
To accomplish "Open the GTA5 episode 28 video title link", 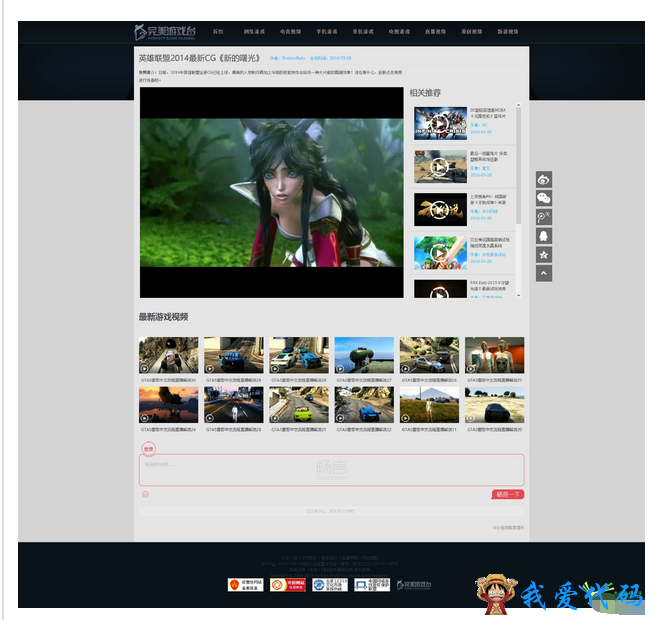I will click(x=299, y=380).
